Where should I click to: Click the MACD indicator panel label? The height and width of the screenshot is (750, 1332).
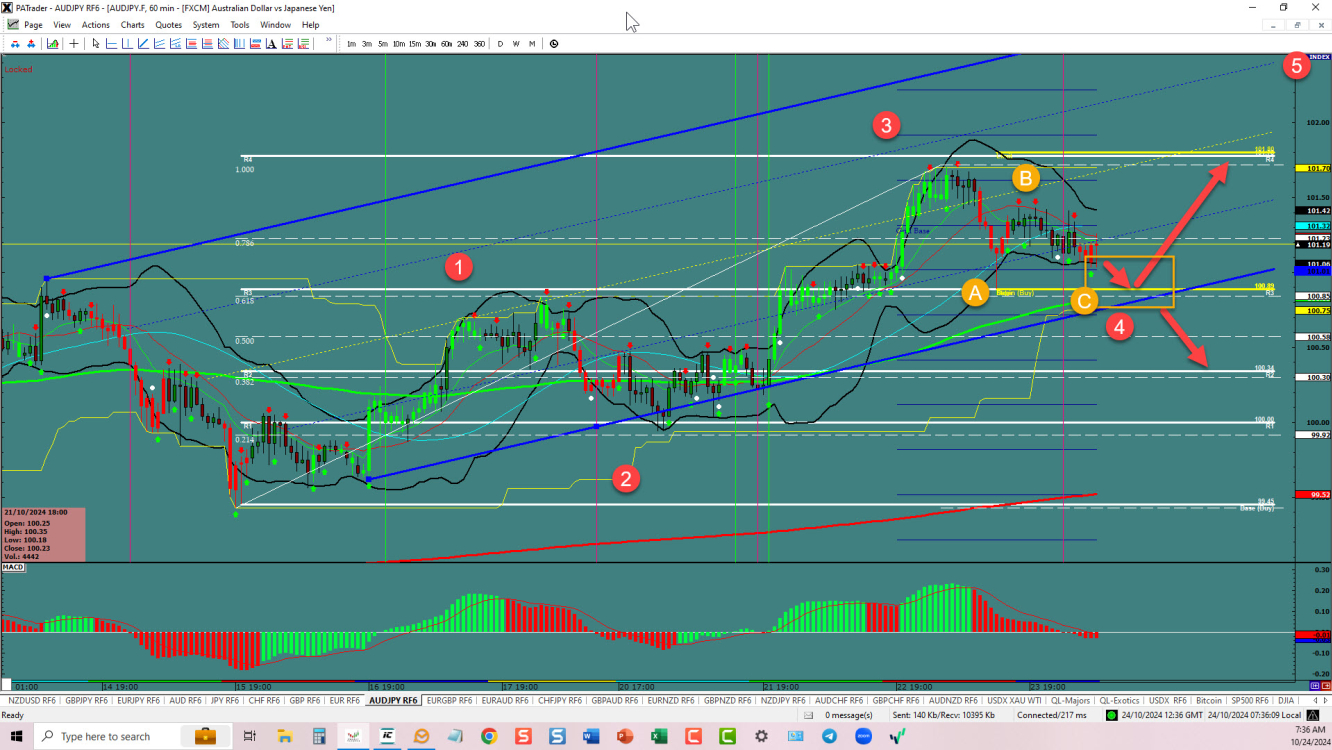click(13, 567)
